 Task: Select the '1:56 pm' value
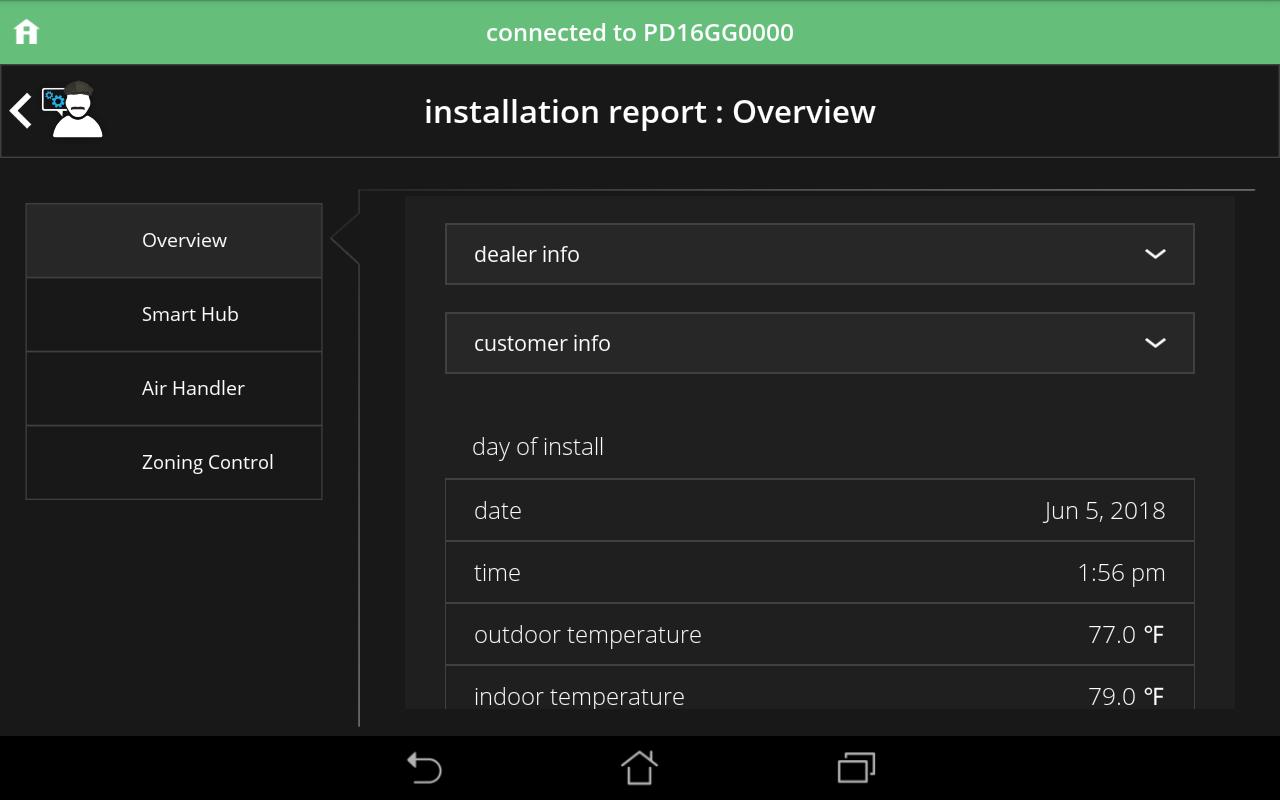(x=1121, y=573)
